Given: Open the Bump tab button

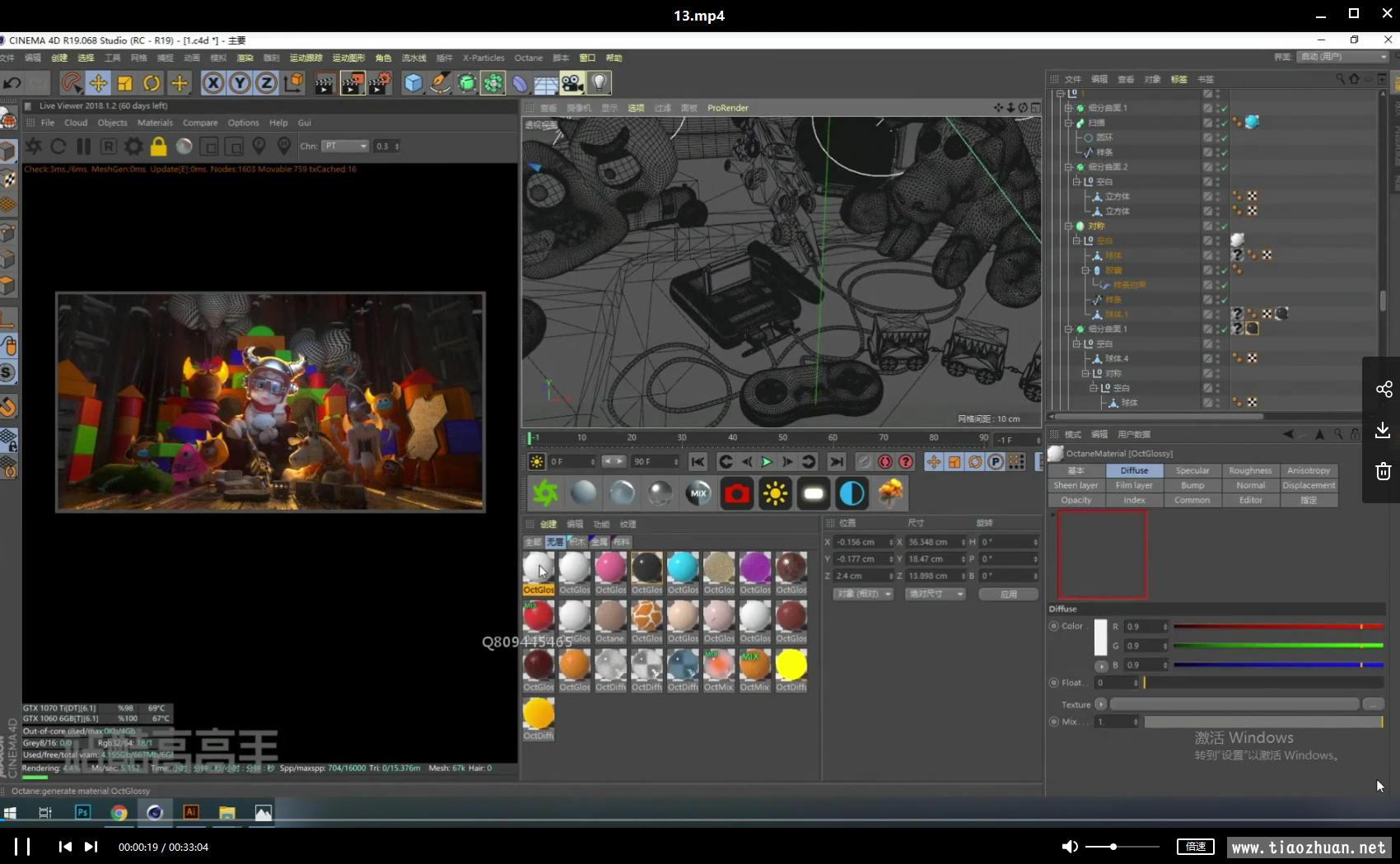Looking at the screenshot, I should [x=1192, y=485].
